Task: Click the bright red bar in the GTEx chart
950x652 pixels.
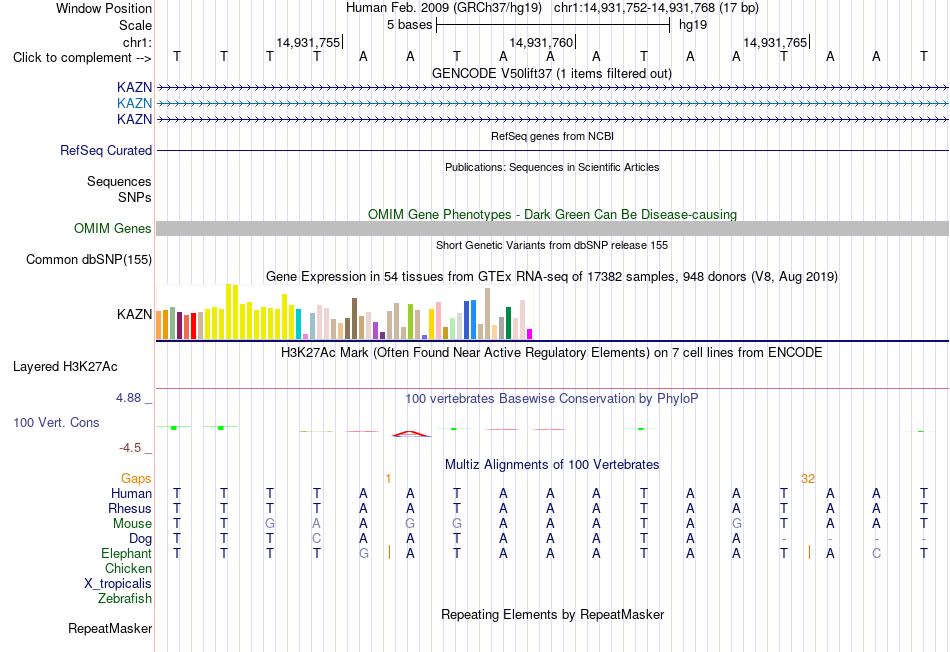Action: click(x=193, y=326)
